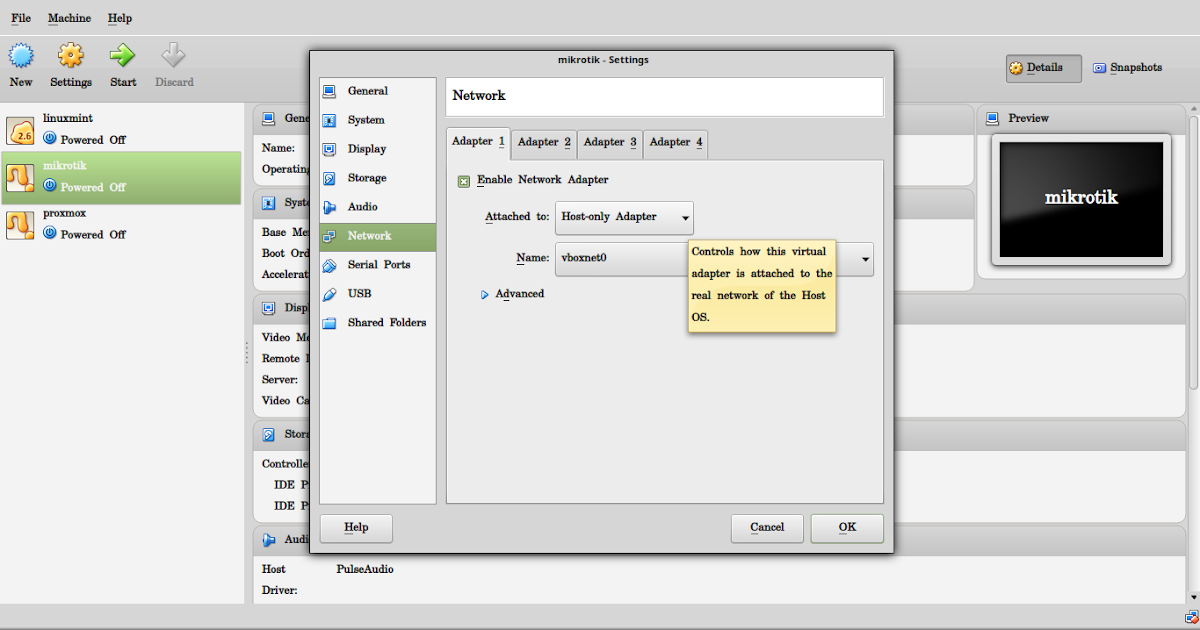Viewport: 1200px width, 630px height.
Task: Open the File menu
Action: click(x=21, y=18)
